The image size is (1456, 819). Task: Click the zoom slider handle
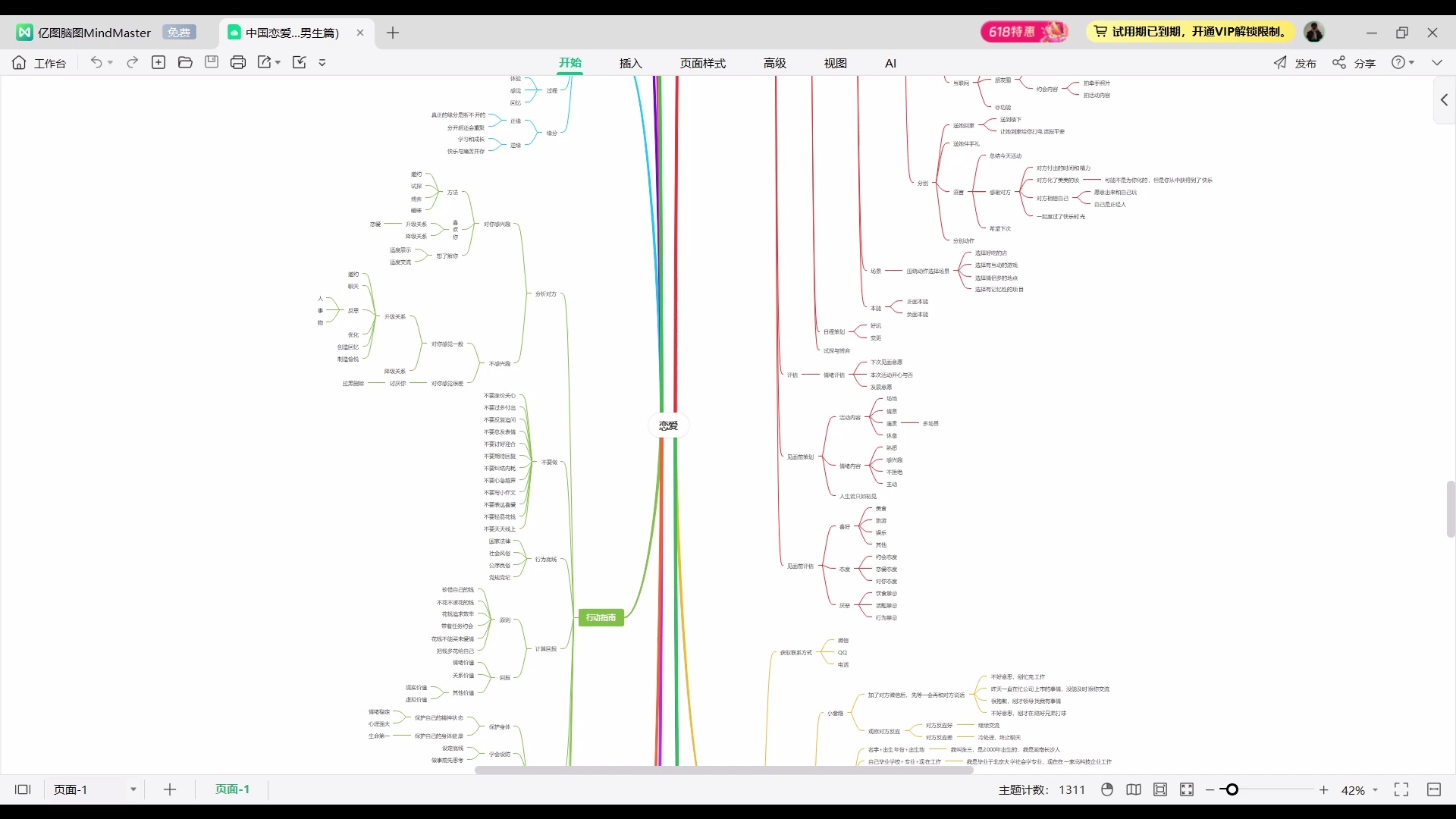[1232, 789]
